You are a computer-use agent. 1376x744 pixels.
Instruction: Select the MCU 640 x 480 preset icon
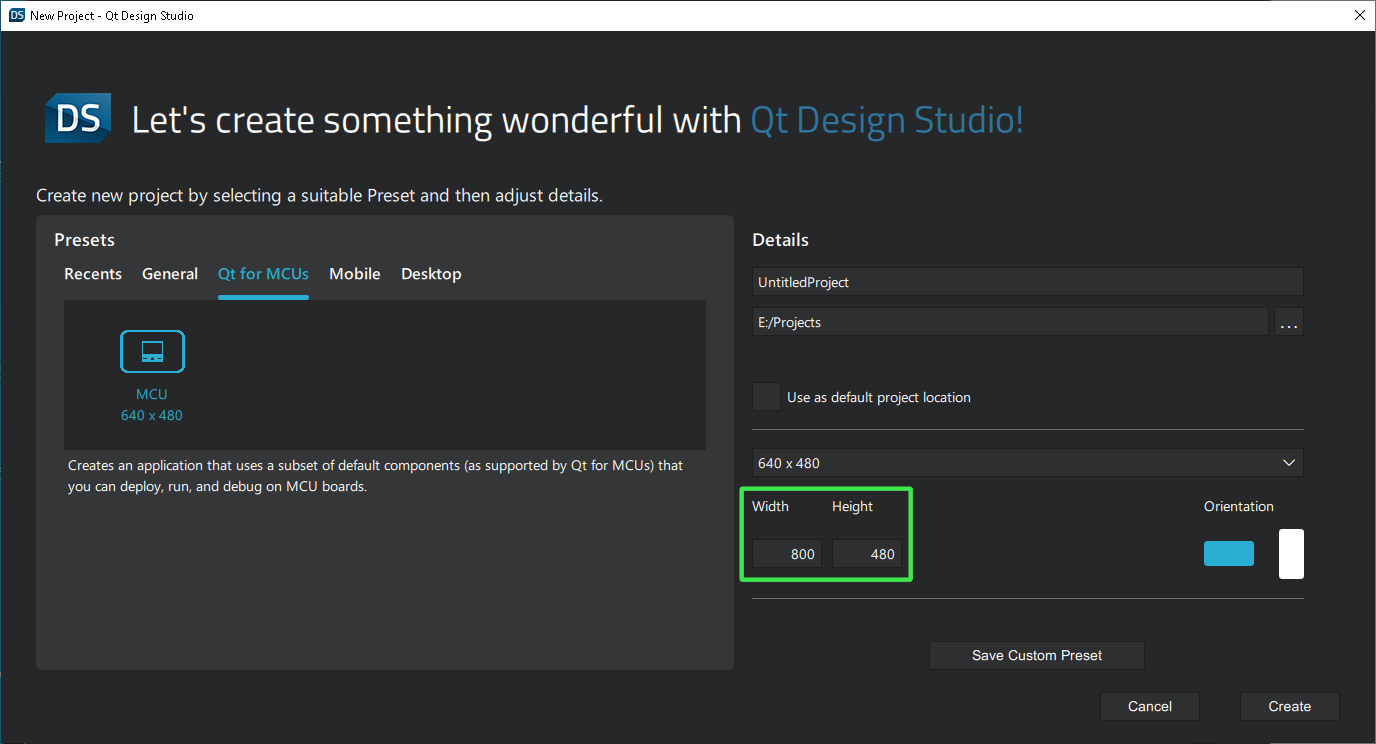(152, 351)
